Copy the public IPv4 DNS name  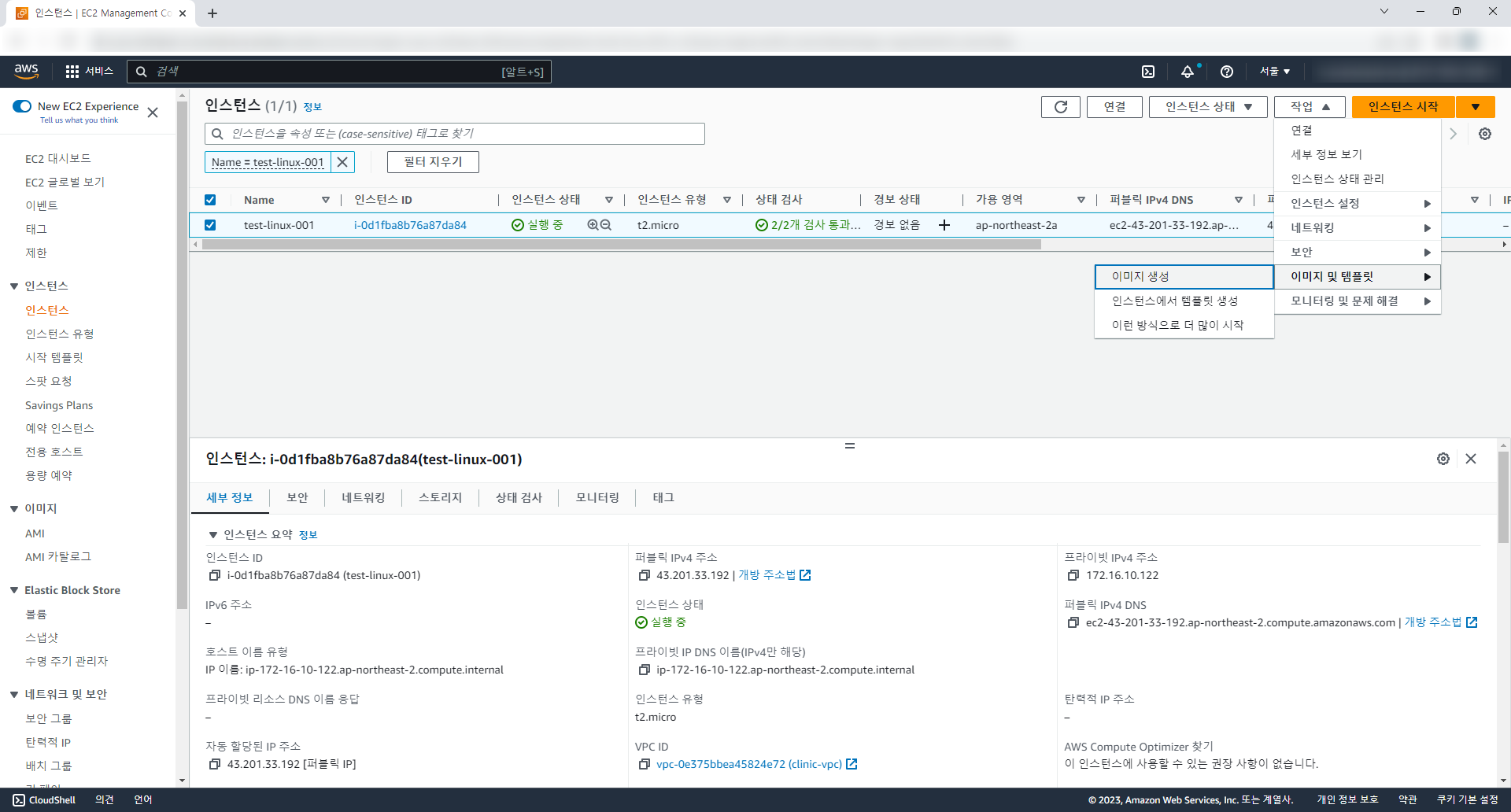pos(1073,622)
